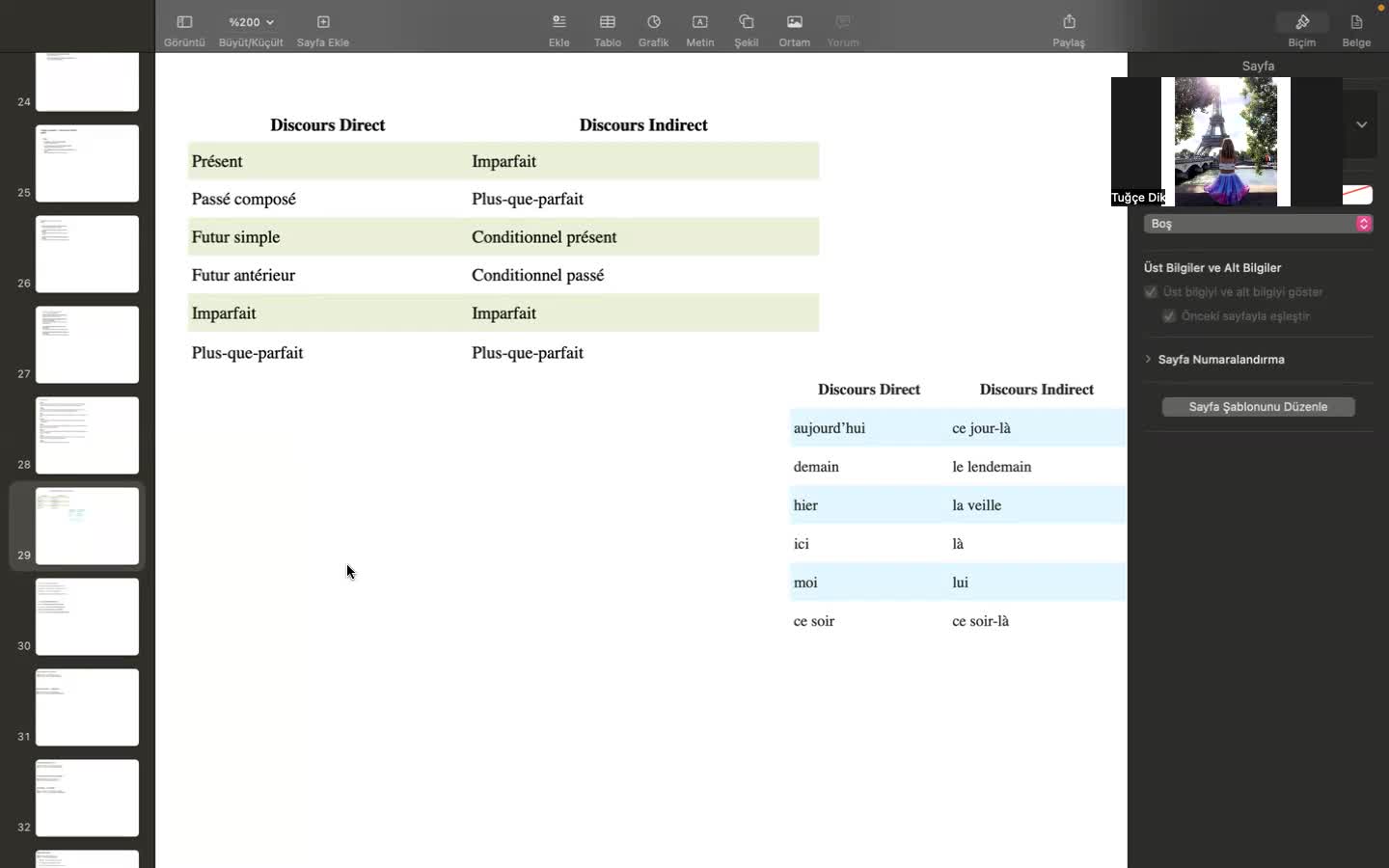Screen dimensions: 1389x868
Task: Click the red-slash color swatch
Action: click(1357, 195)
